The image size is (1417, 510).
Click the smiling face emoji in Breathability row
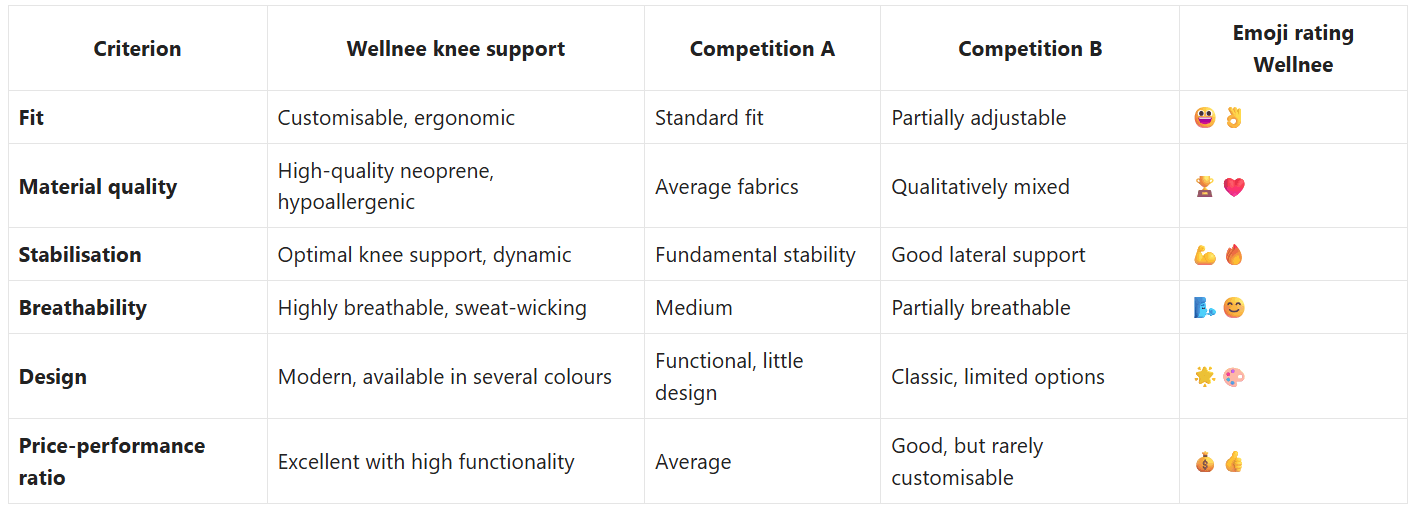[1234, 308]
